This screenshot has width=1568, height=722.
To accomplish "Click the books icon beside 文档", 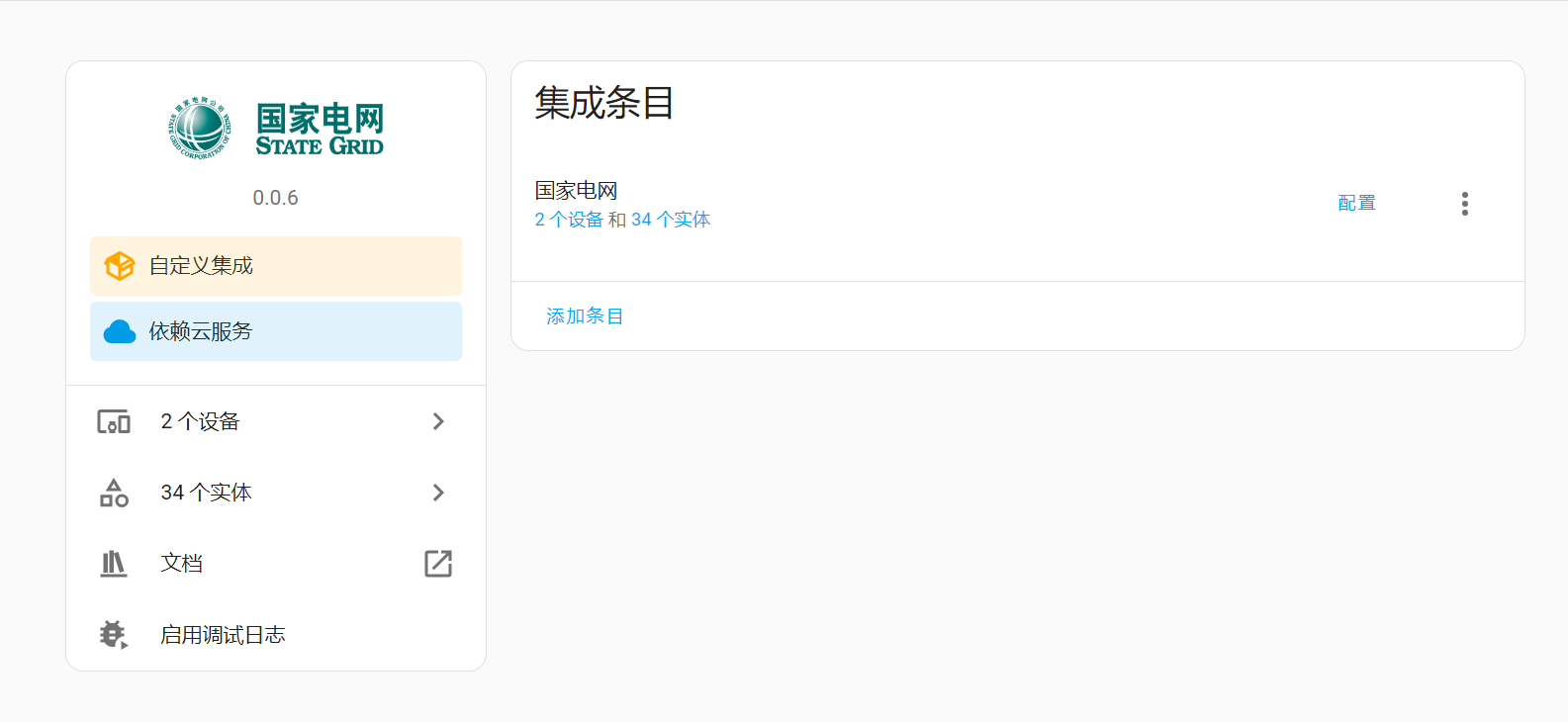I will (x=114, y=564).
